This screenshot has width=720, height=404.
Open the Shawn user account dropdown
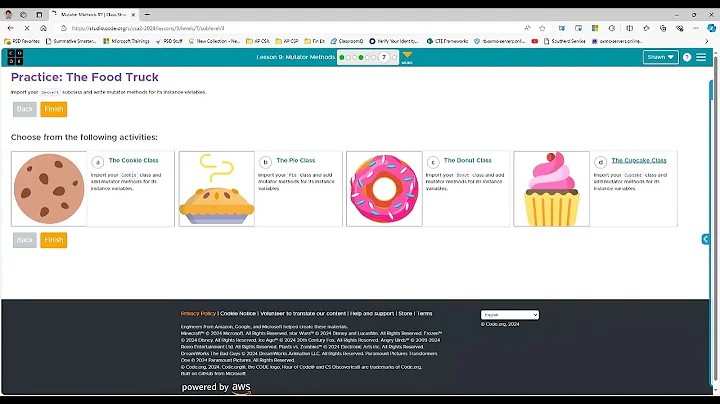click(x=660, y=57)
